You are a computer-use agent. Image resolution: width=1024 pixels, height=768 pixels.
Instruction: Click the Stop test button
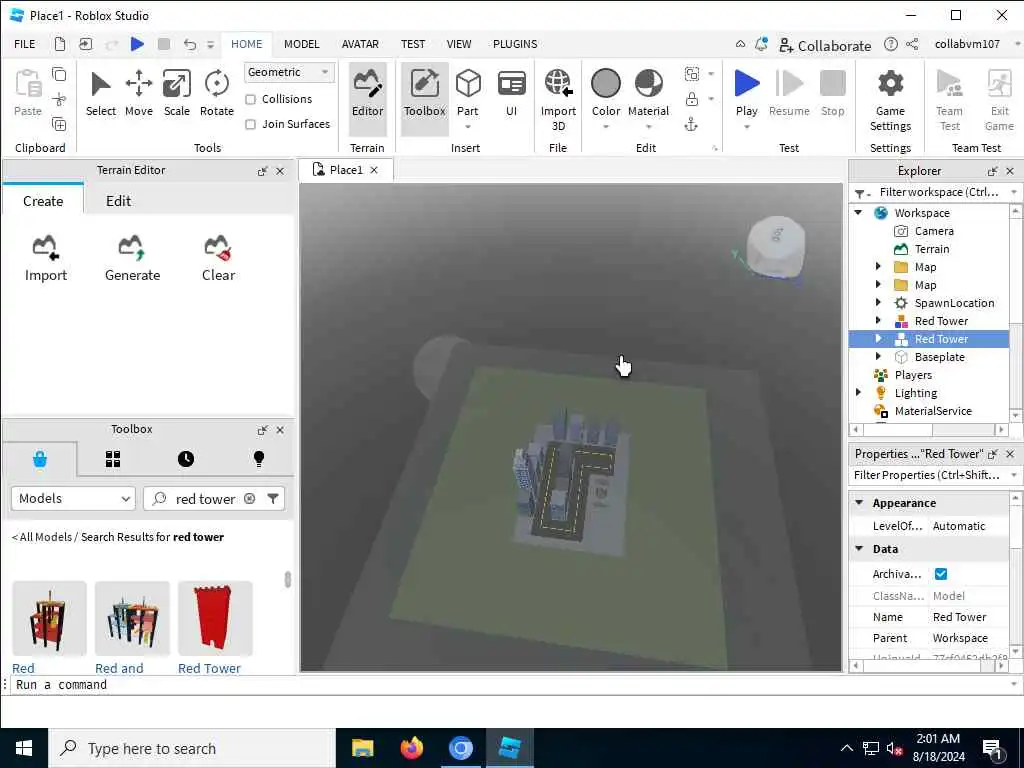[833, 95]
